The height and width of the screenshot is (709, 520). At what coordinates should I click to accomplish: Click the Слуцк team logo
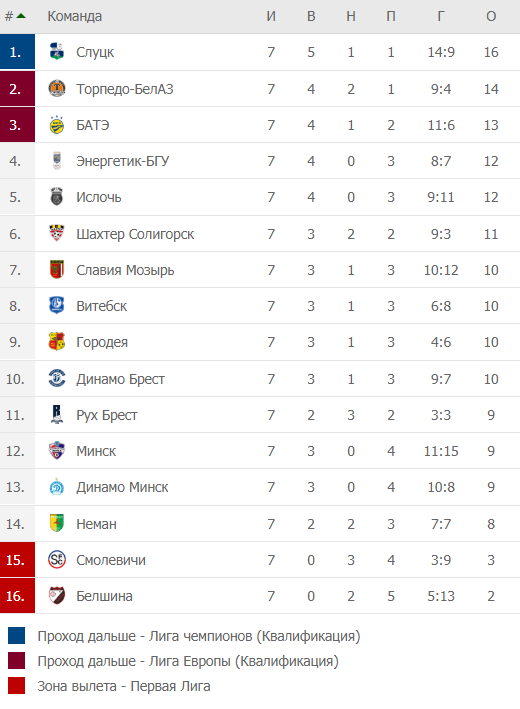[57, 52]
